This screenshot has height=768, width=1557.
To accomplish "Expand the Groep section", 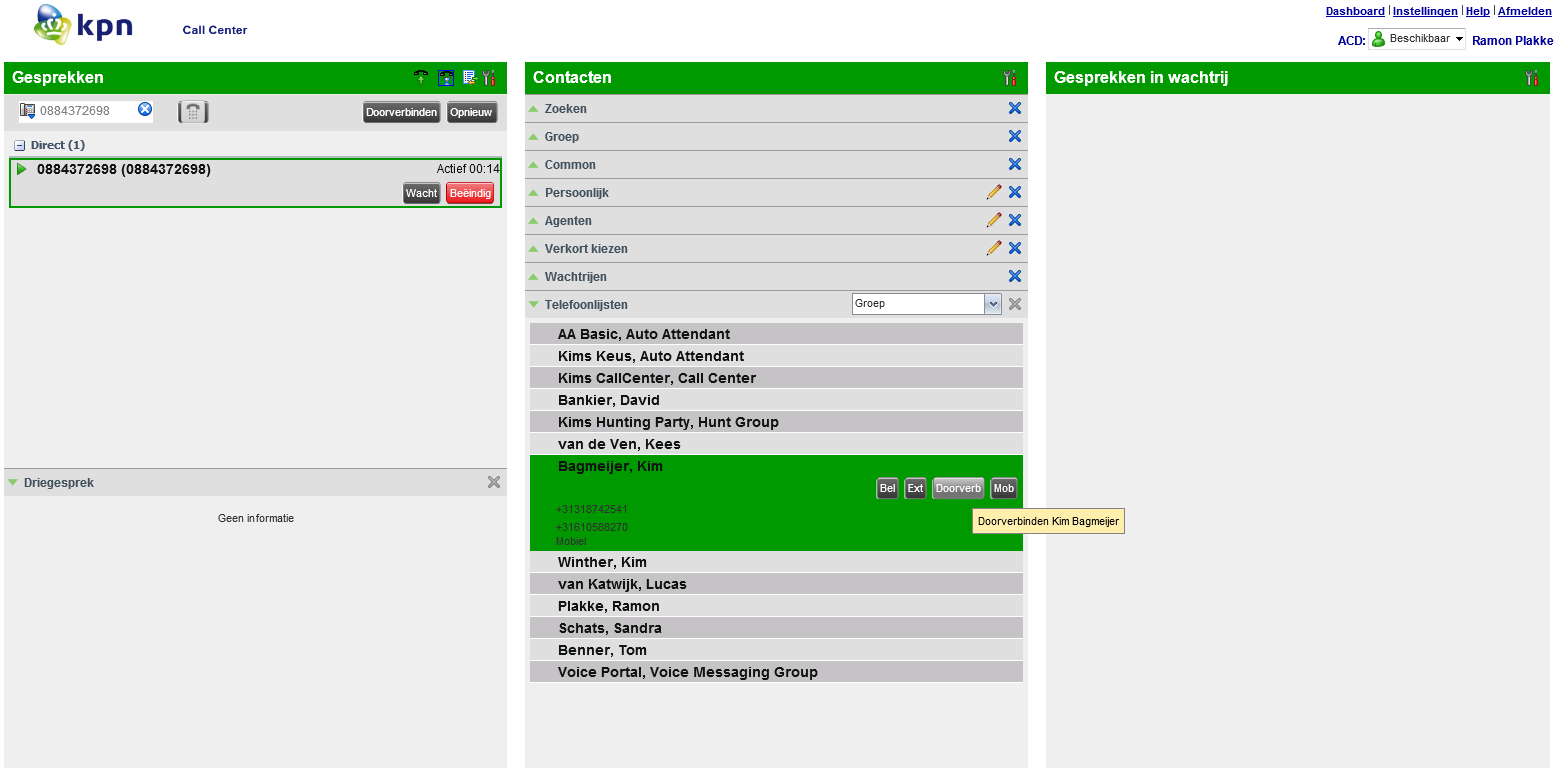I will click(x=534, y=137).
